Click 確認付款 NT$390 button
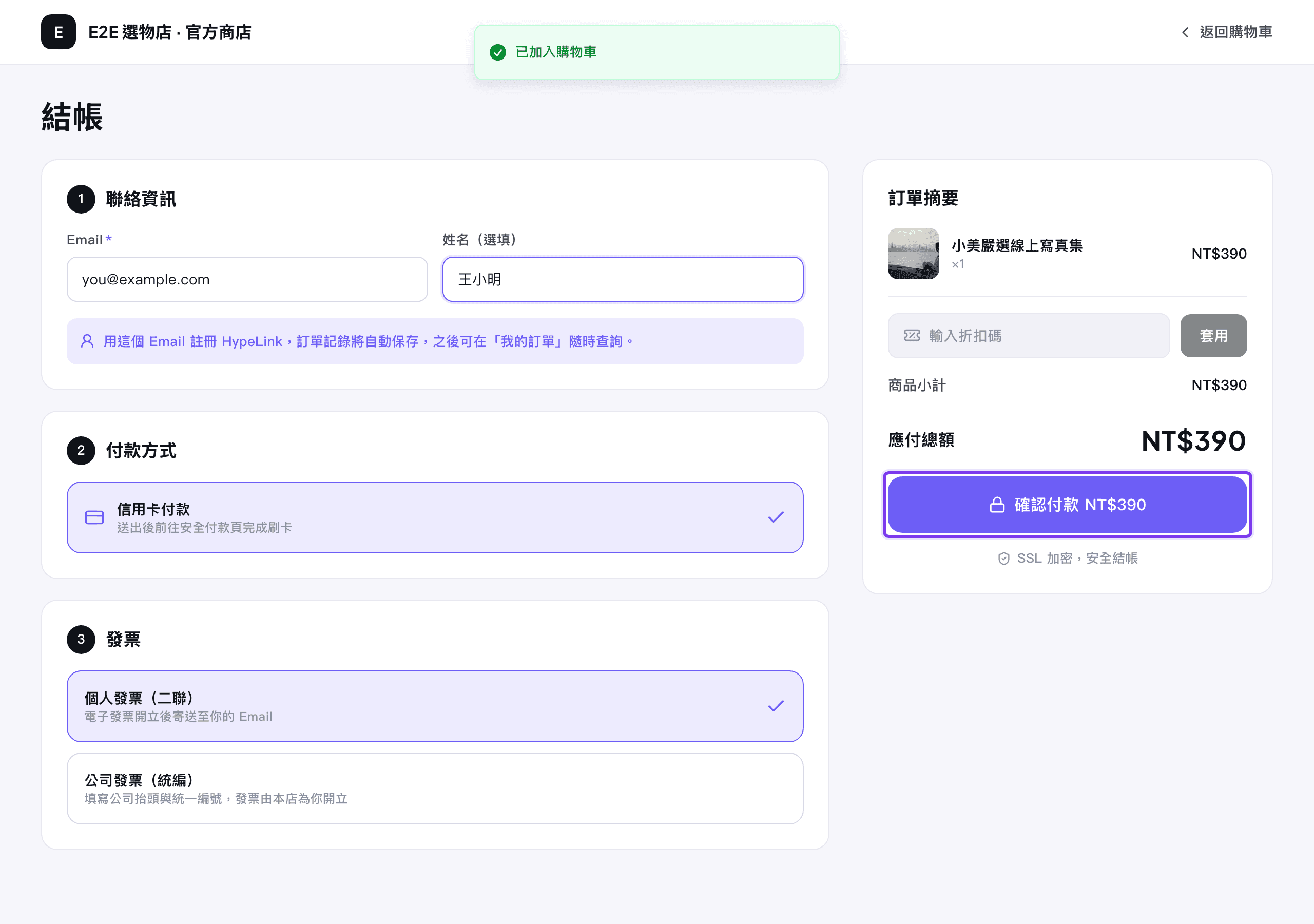 1067,505
